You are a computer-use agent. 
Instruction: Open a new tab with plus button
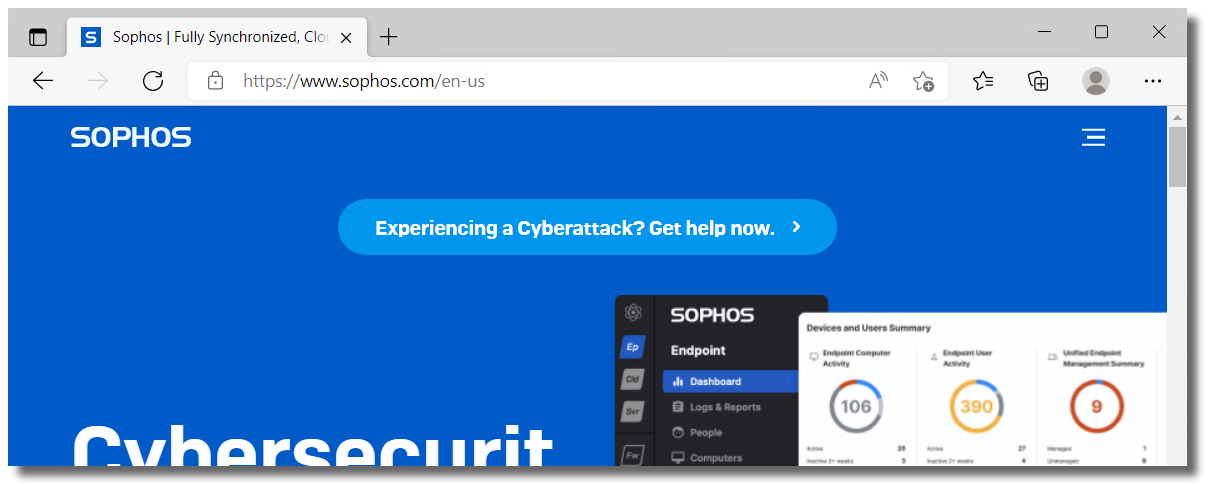coord(389,37)
